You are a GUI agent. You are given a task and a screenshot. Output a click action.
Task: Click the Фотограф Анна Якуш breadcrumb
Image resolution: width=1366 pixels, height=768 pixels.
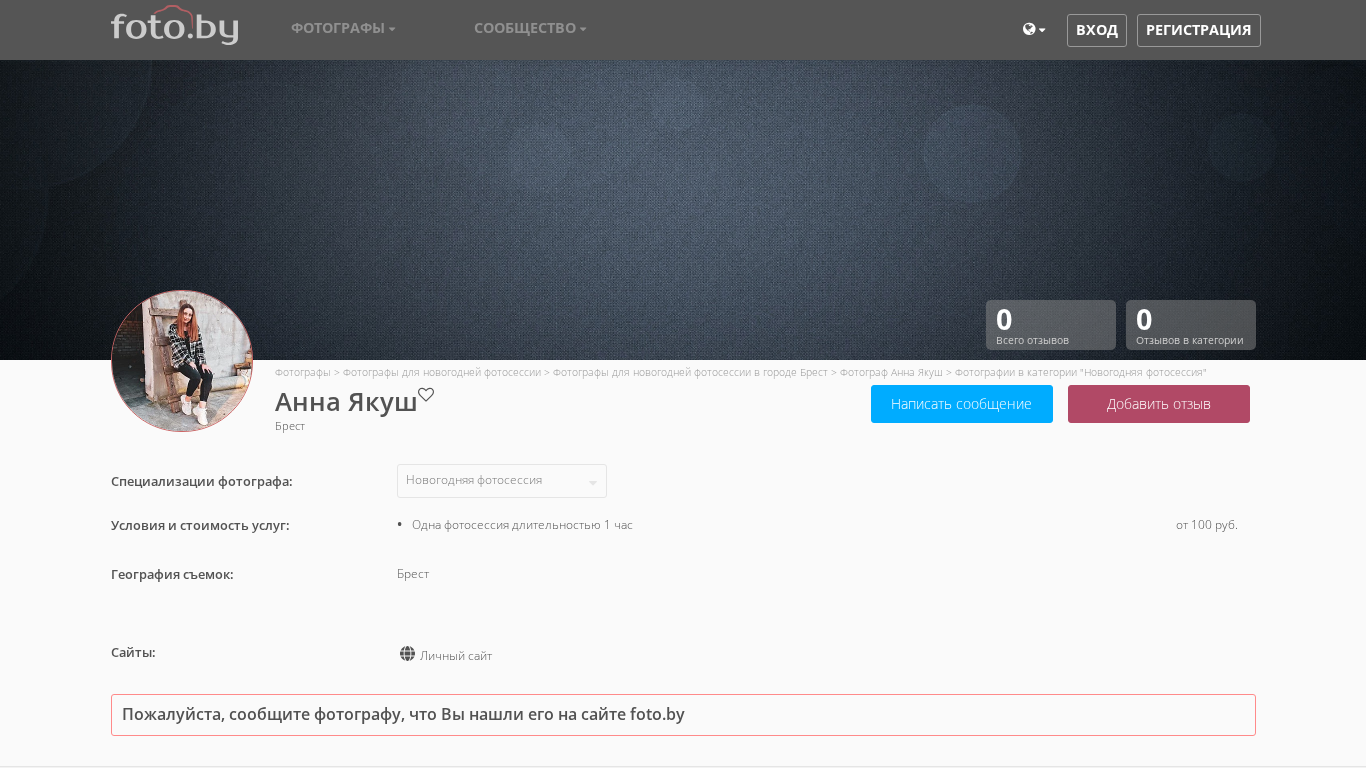[x=891, y=372]
